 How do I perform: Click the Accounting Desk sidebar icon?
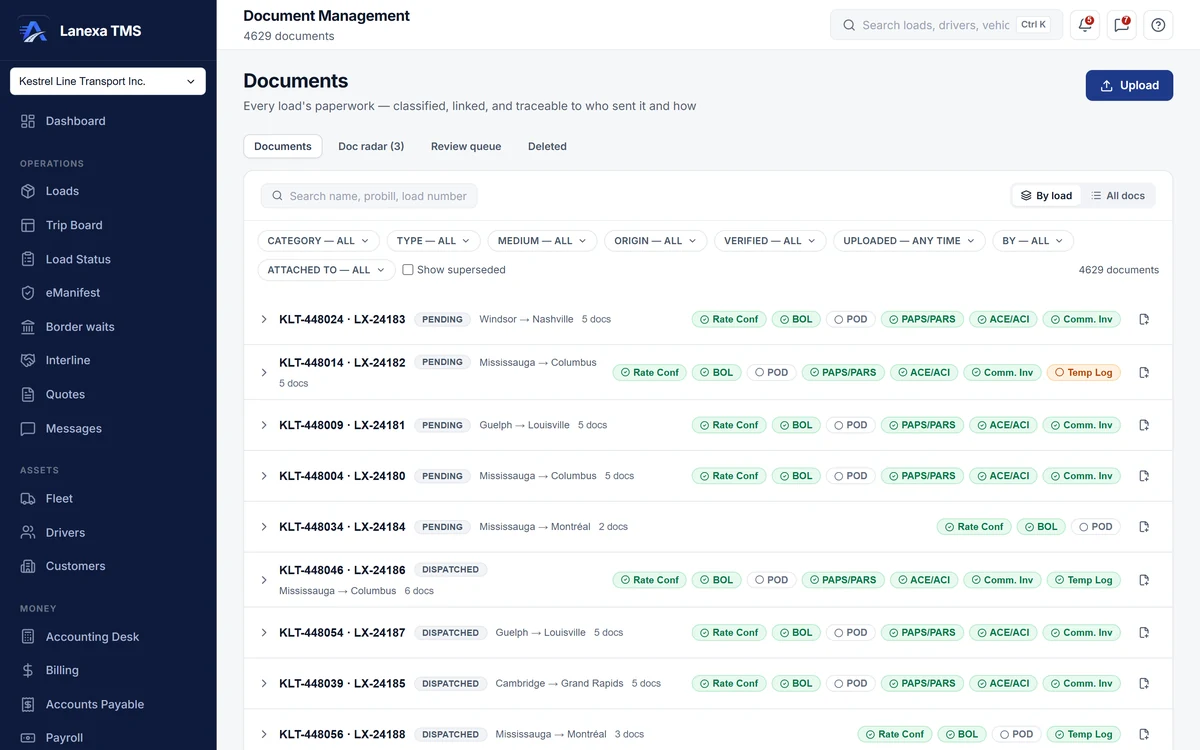pyautogui.click(x=28, y=636)
